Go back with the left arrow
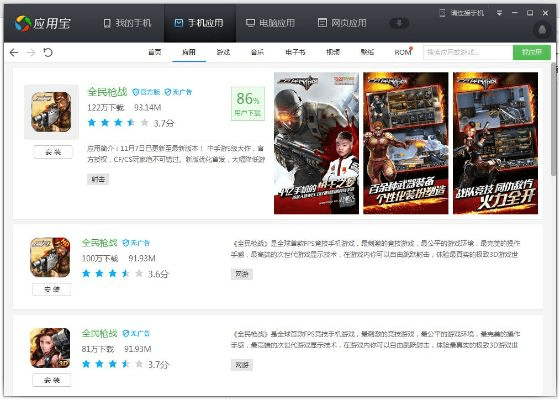 [14, 52]
